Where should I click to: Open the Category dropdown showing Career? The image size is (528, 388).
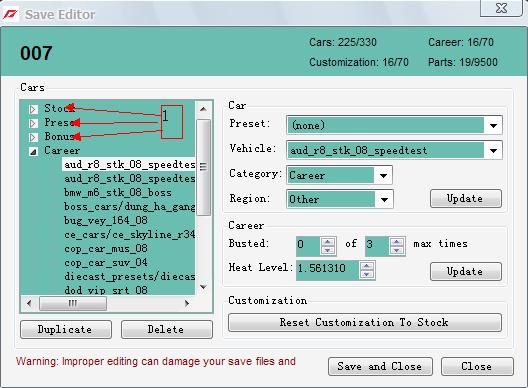[339, 175]
